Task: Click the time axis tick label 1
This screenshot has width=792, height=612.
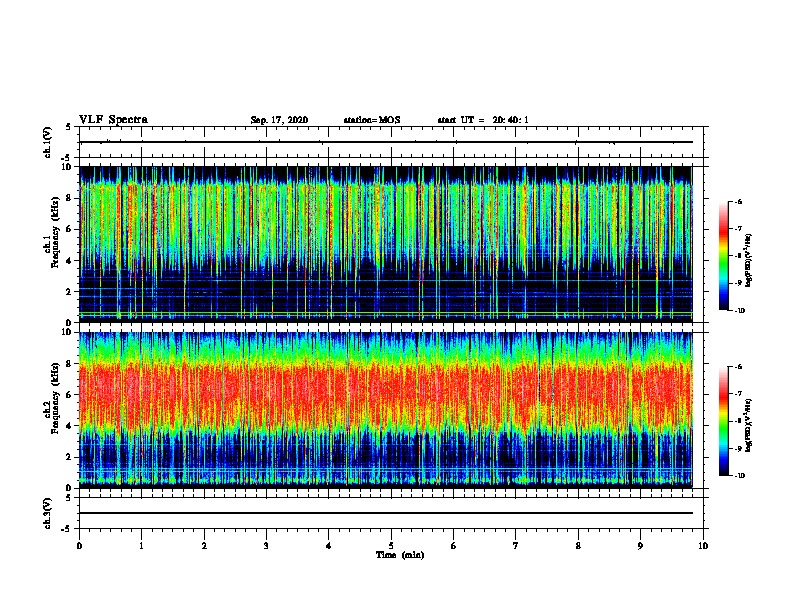Action: pyautogui.click(x=142, y=546)
